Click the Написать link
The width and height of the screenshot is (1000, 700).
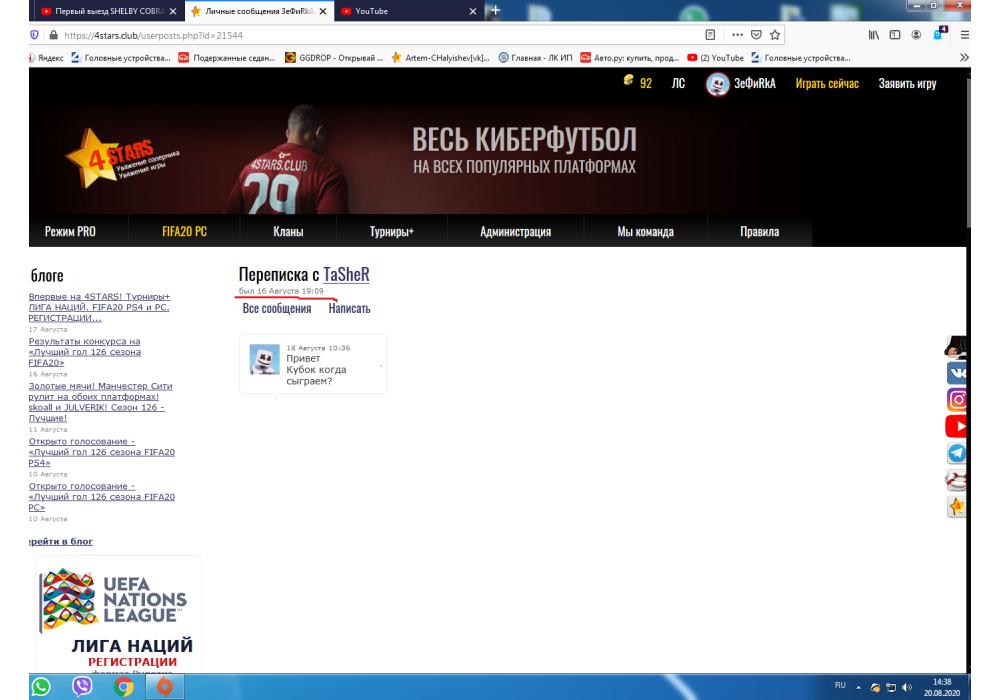[x=349, y=309]
